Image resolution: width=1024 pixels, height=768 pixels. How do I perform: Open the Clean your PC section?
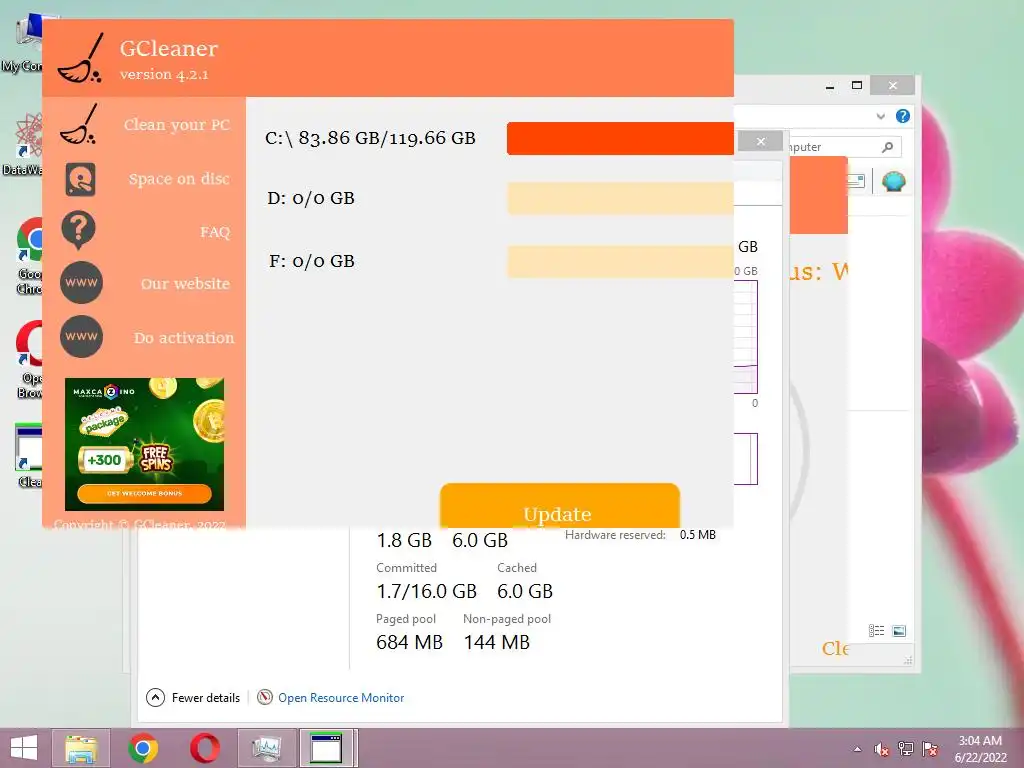177,125
